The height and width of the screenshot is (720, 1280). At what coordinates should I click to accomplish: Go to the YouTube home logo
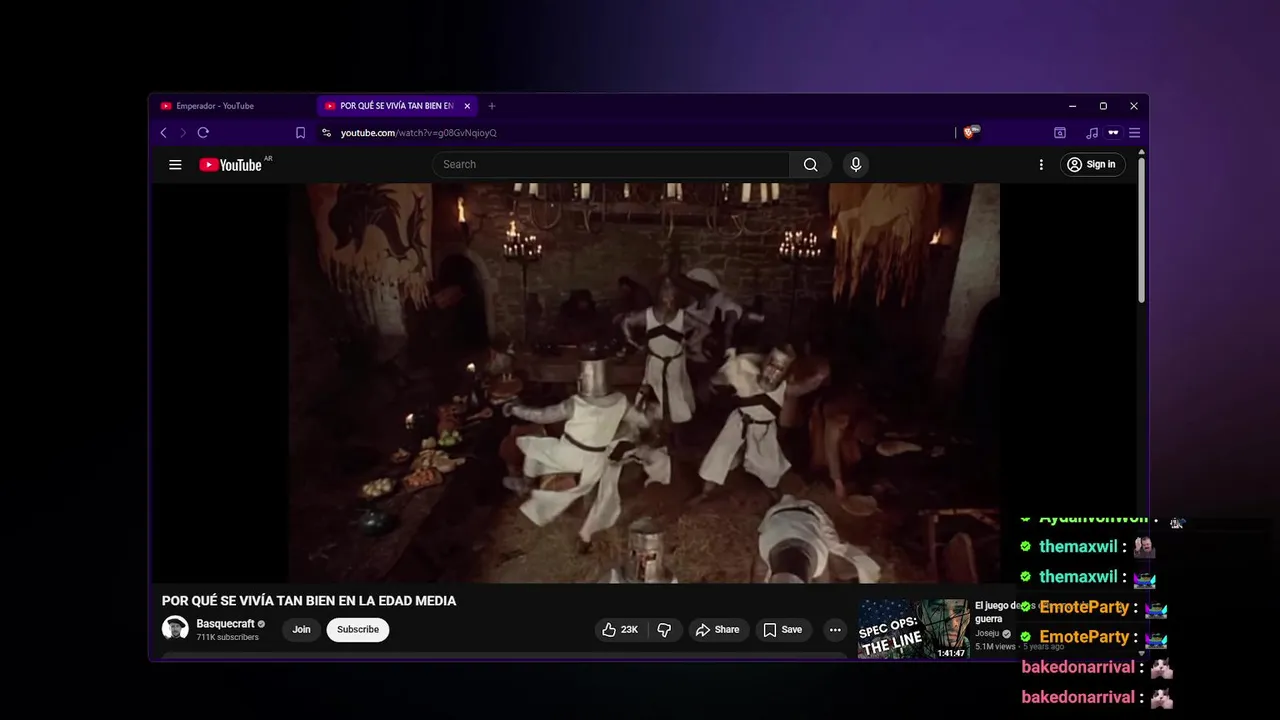click(x=230, y=165)
